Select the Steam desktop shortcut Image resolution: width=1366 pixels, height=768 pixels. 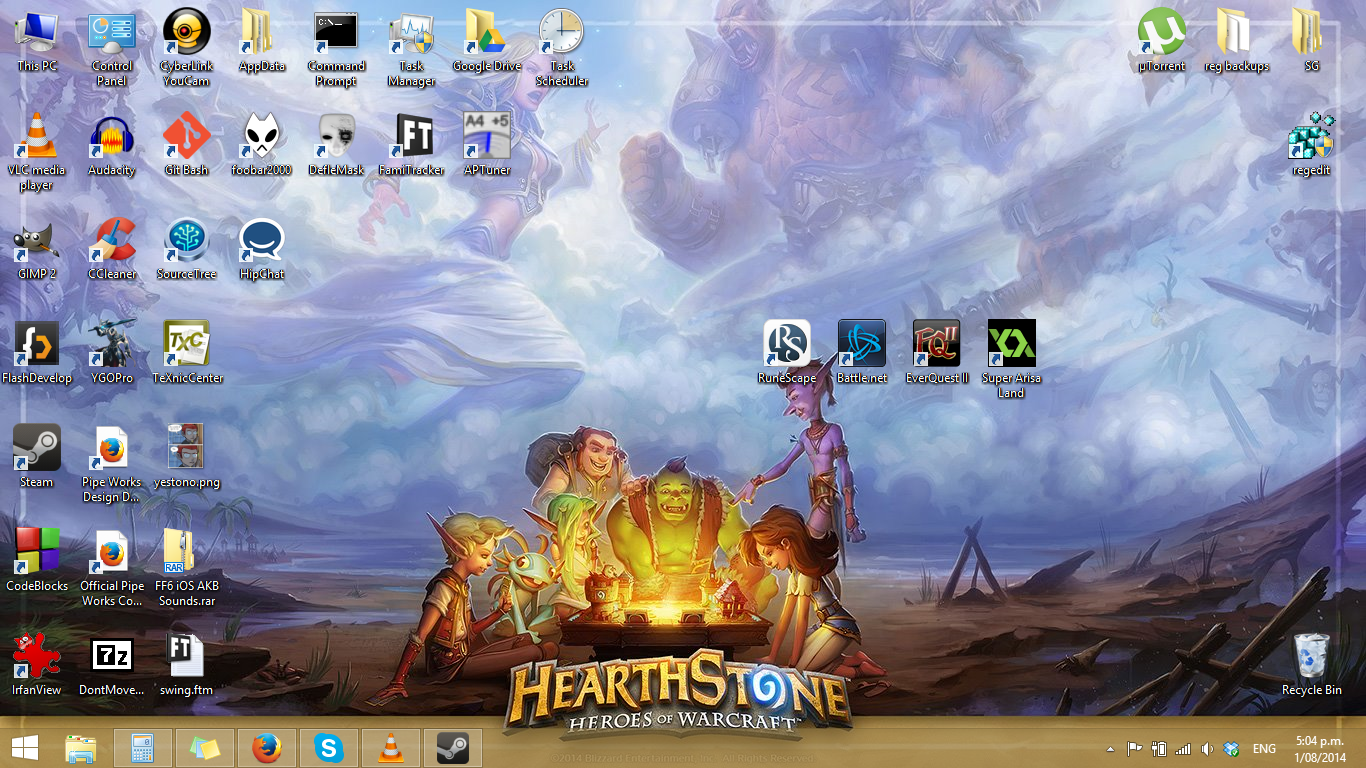tap(37, 457)
